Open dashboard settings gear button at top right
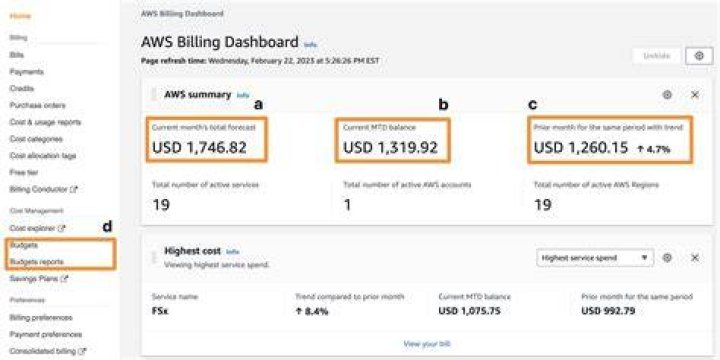This screenshot has height=360, width=720. 699,56
